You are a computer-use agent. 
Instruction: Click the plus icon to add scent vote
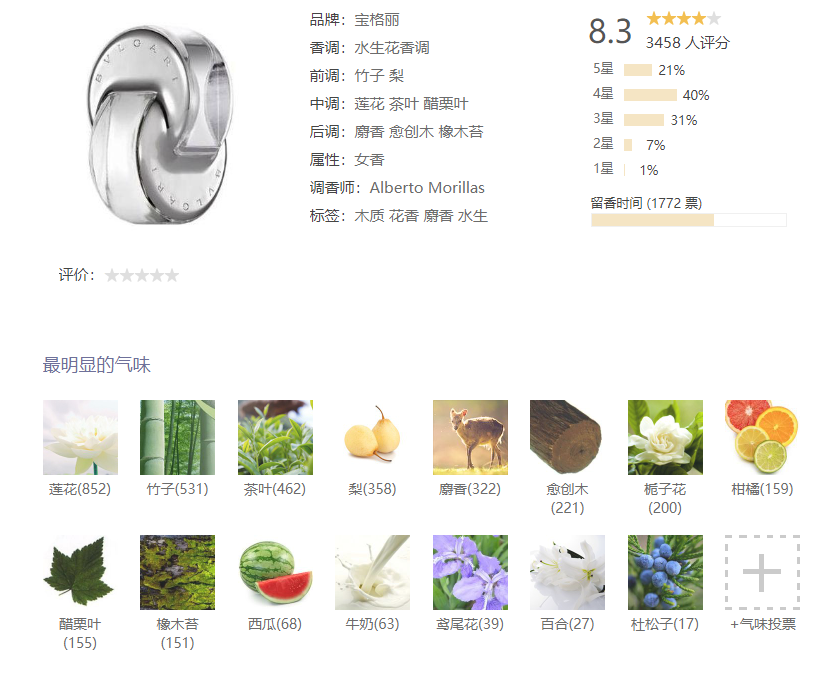763,572
